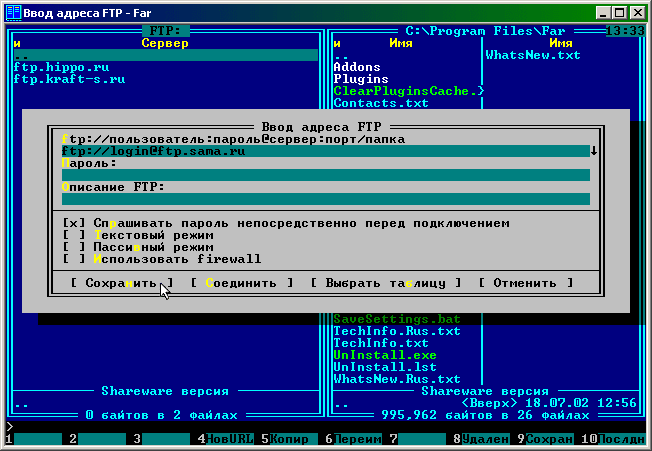Select 'Addons' folder in right panel

coord(357,67)
